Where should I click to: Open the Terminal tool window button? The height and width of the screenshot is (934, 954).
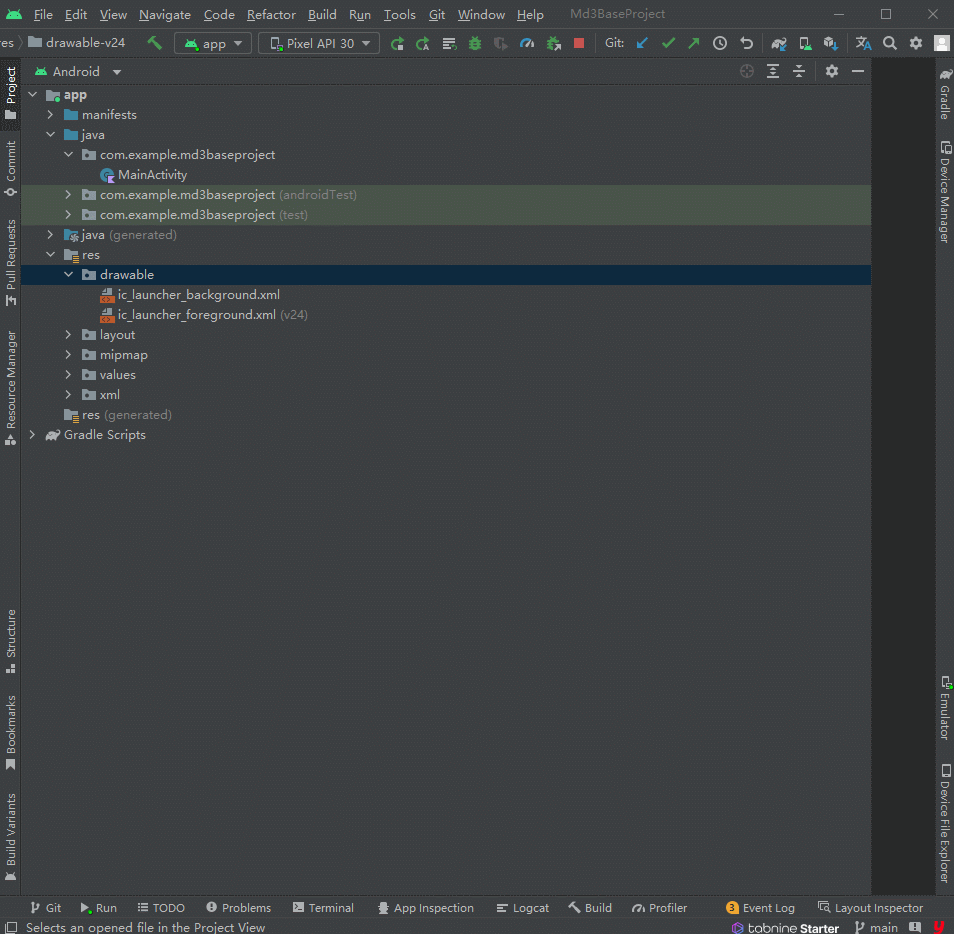323,908
